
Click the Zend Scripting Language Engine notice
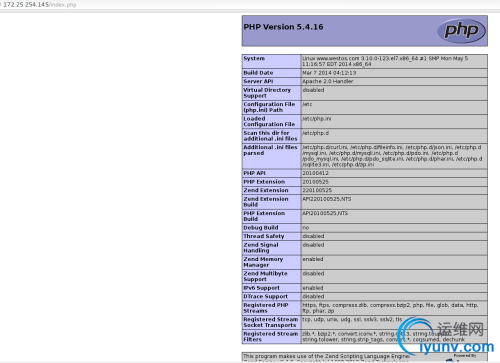point(327,356)
